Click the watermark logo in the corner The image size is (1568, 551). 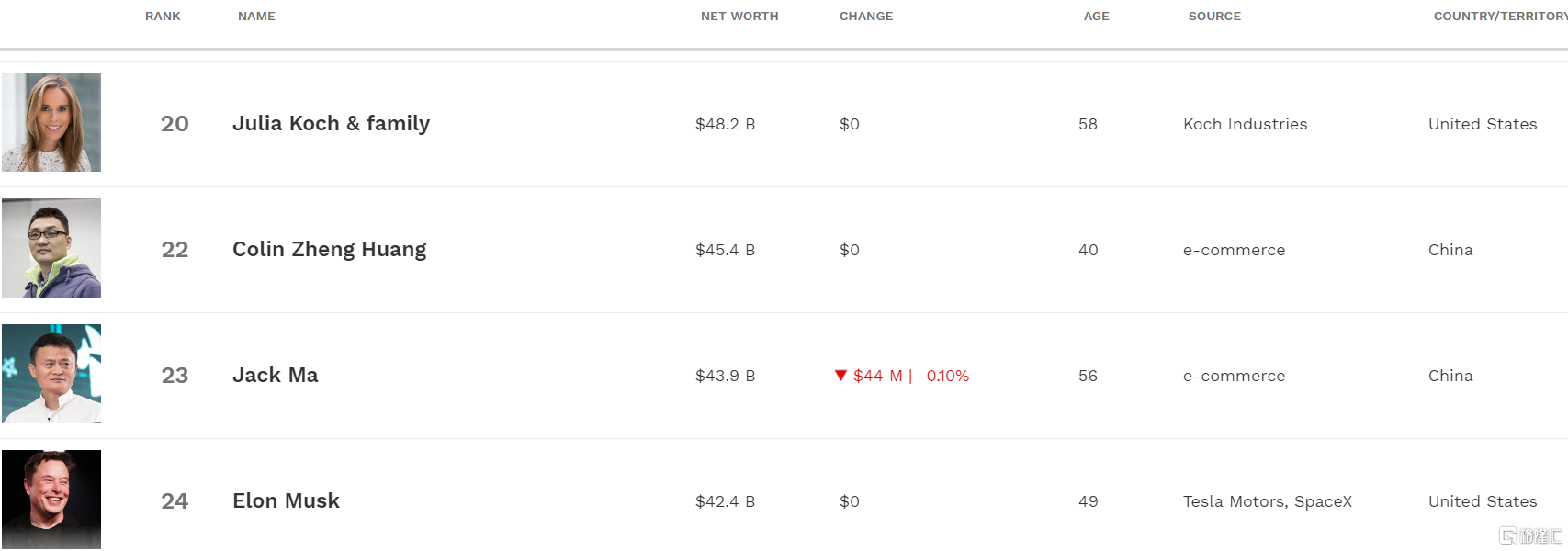coord(1530,535)
